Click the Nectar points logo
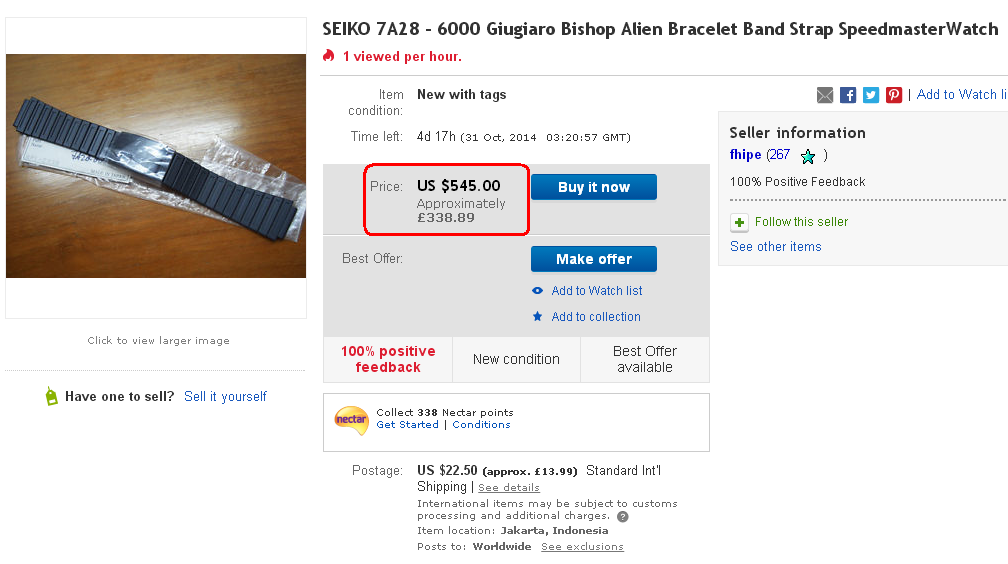This screenshot has width=1008, height=564. click(351, 420)
